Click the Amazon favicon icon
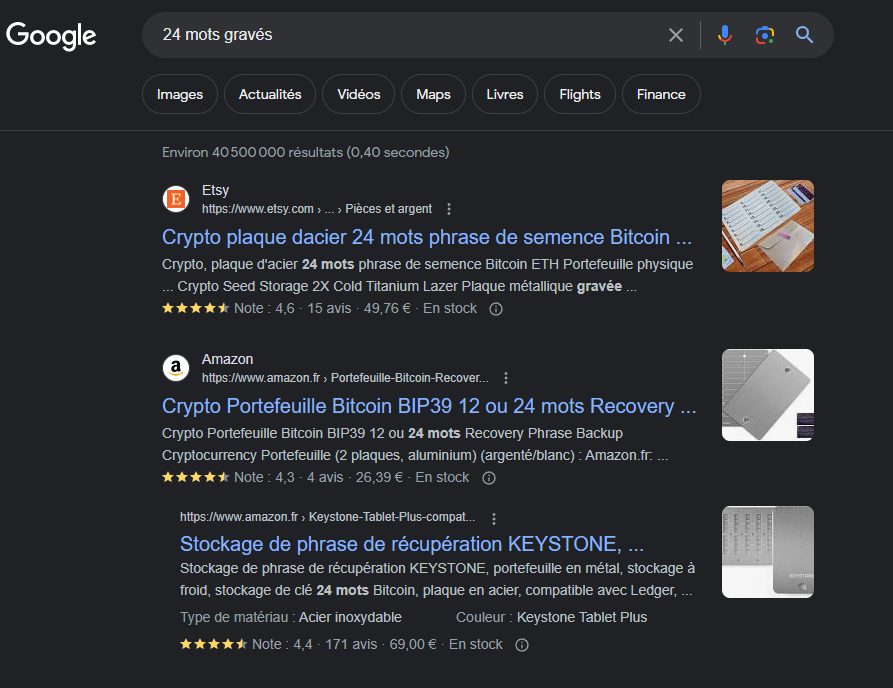This screenshot has width=893, height=688. pyautogui.click(x=176, y=368)
